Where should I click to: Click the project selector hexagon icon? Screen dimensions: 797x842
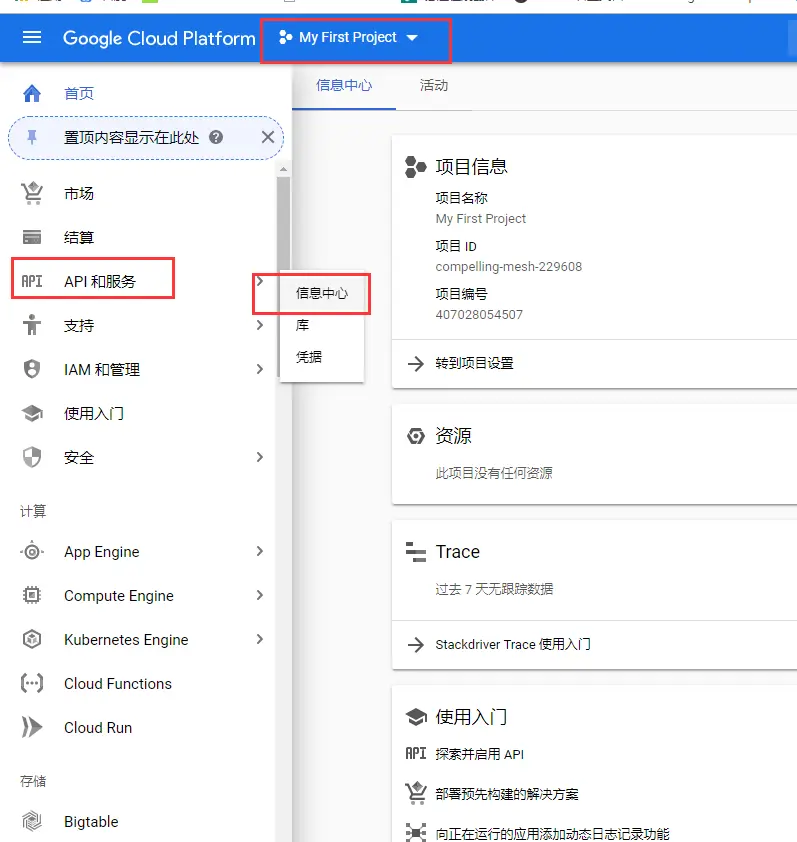coord(285,38)
